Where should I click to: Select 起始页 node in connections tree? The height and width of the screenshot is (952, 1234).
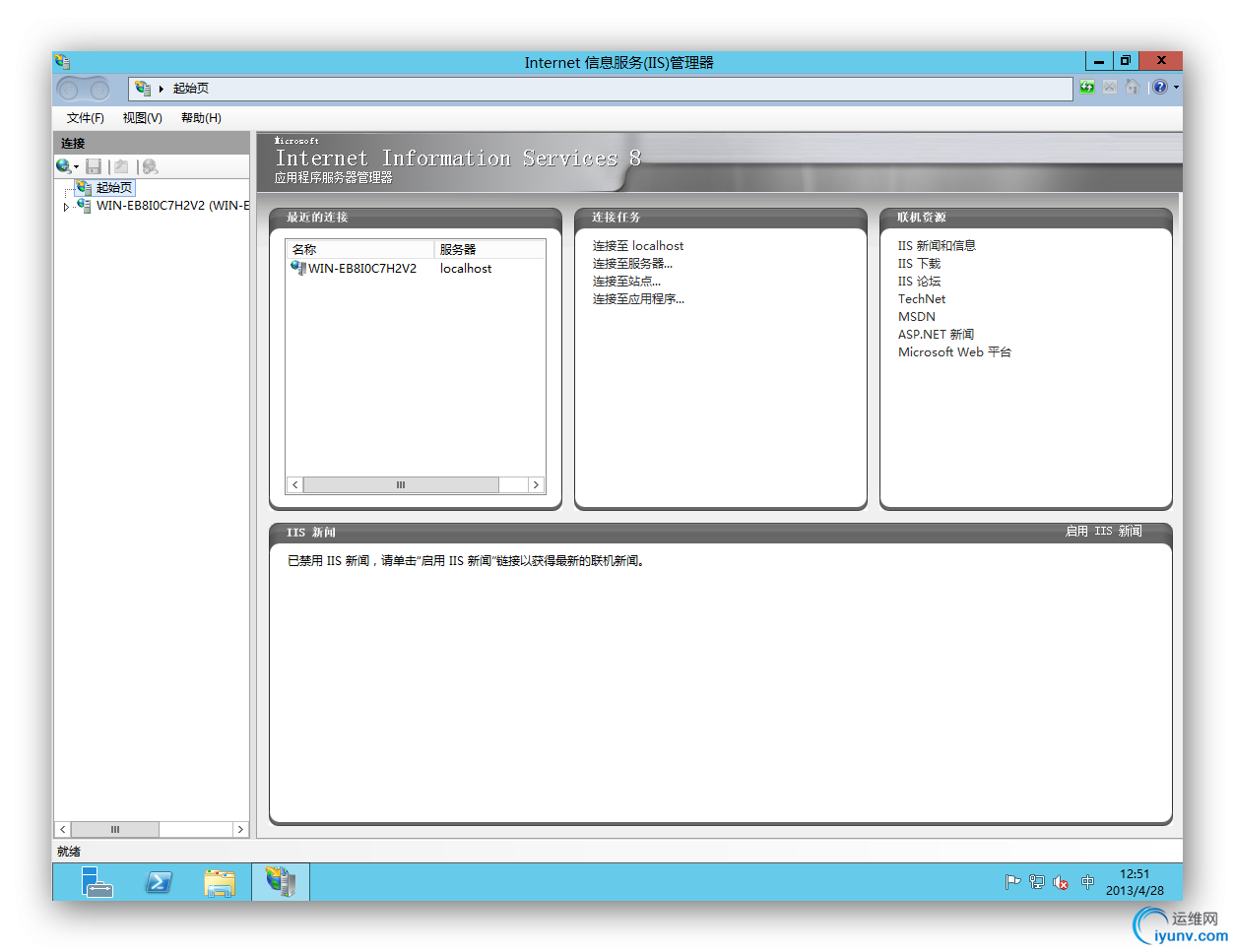[114, 187]
